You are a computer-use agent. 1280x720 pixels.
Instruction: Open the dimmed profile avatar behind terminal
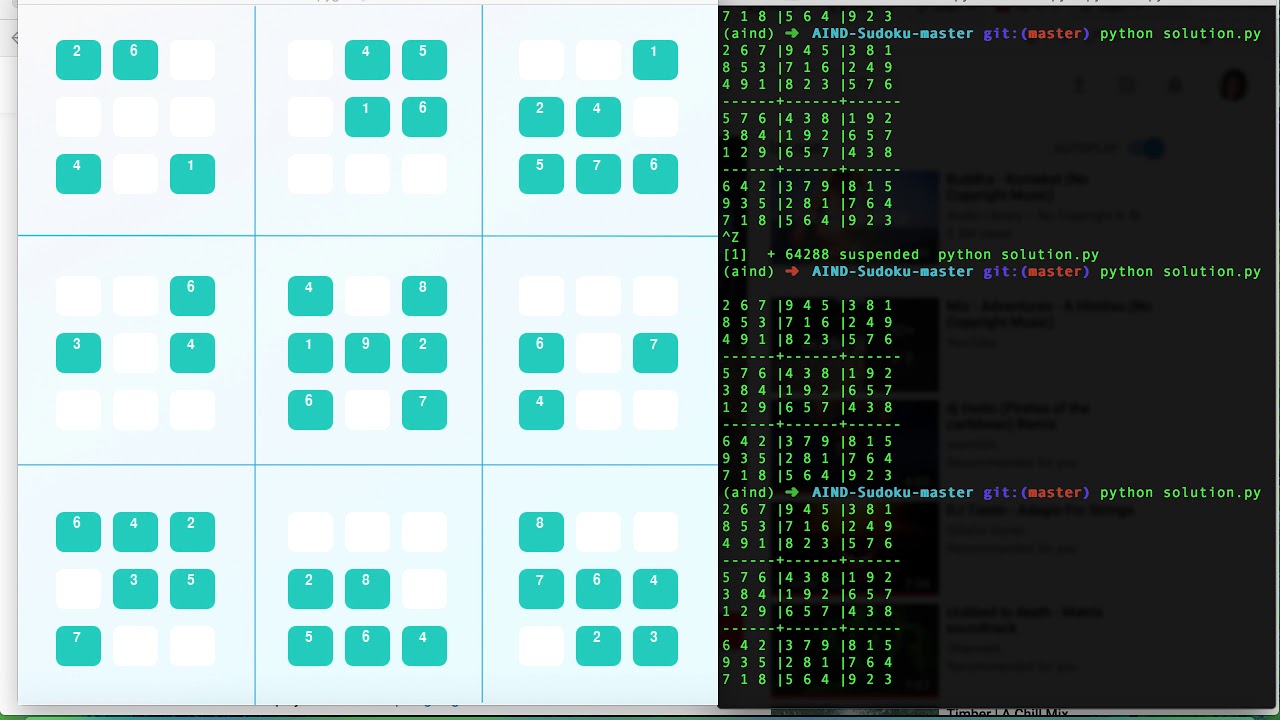point(1232,86)
